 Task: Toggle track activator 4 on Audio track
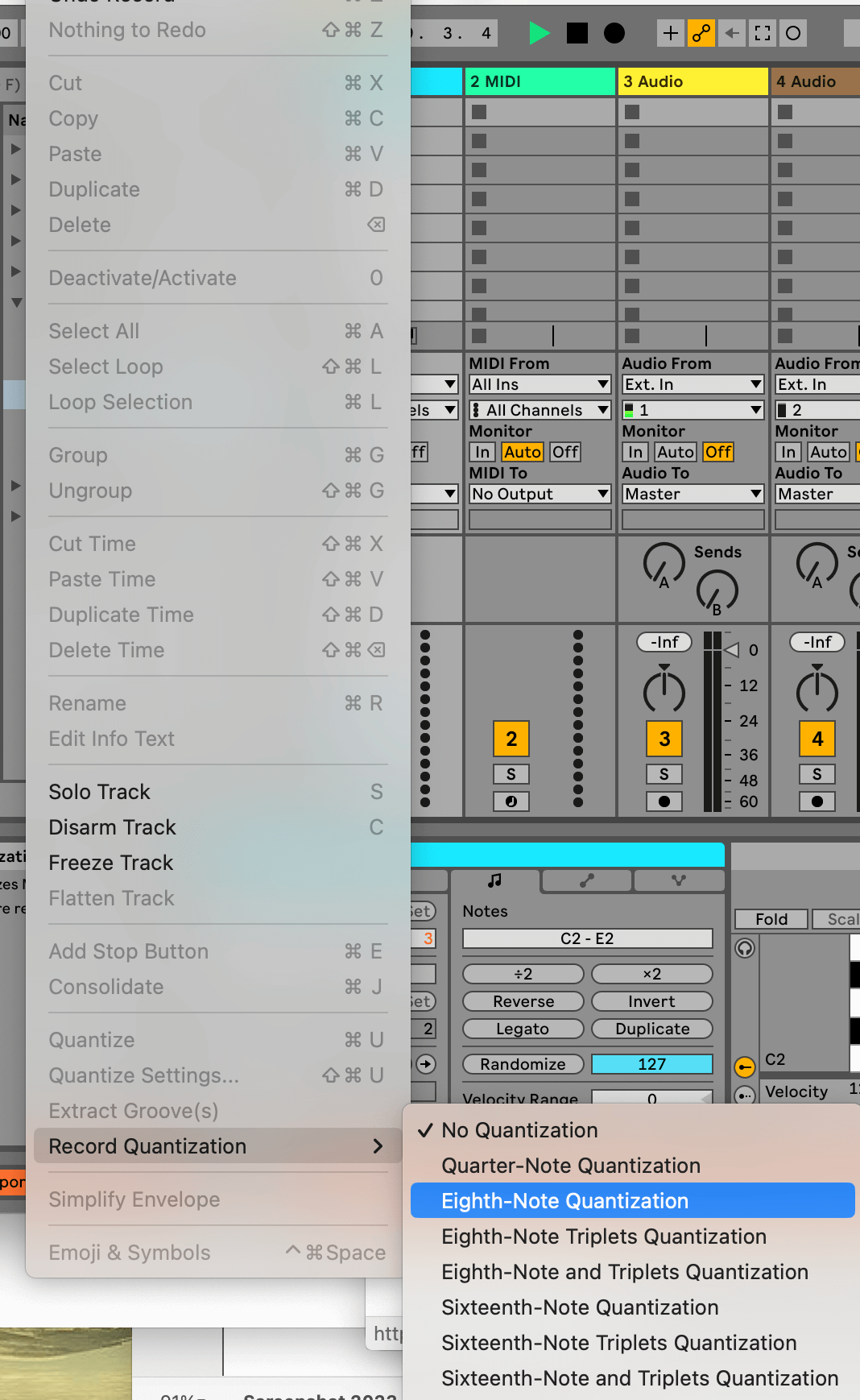point(817,739)
